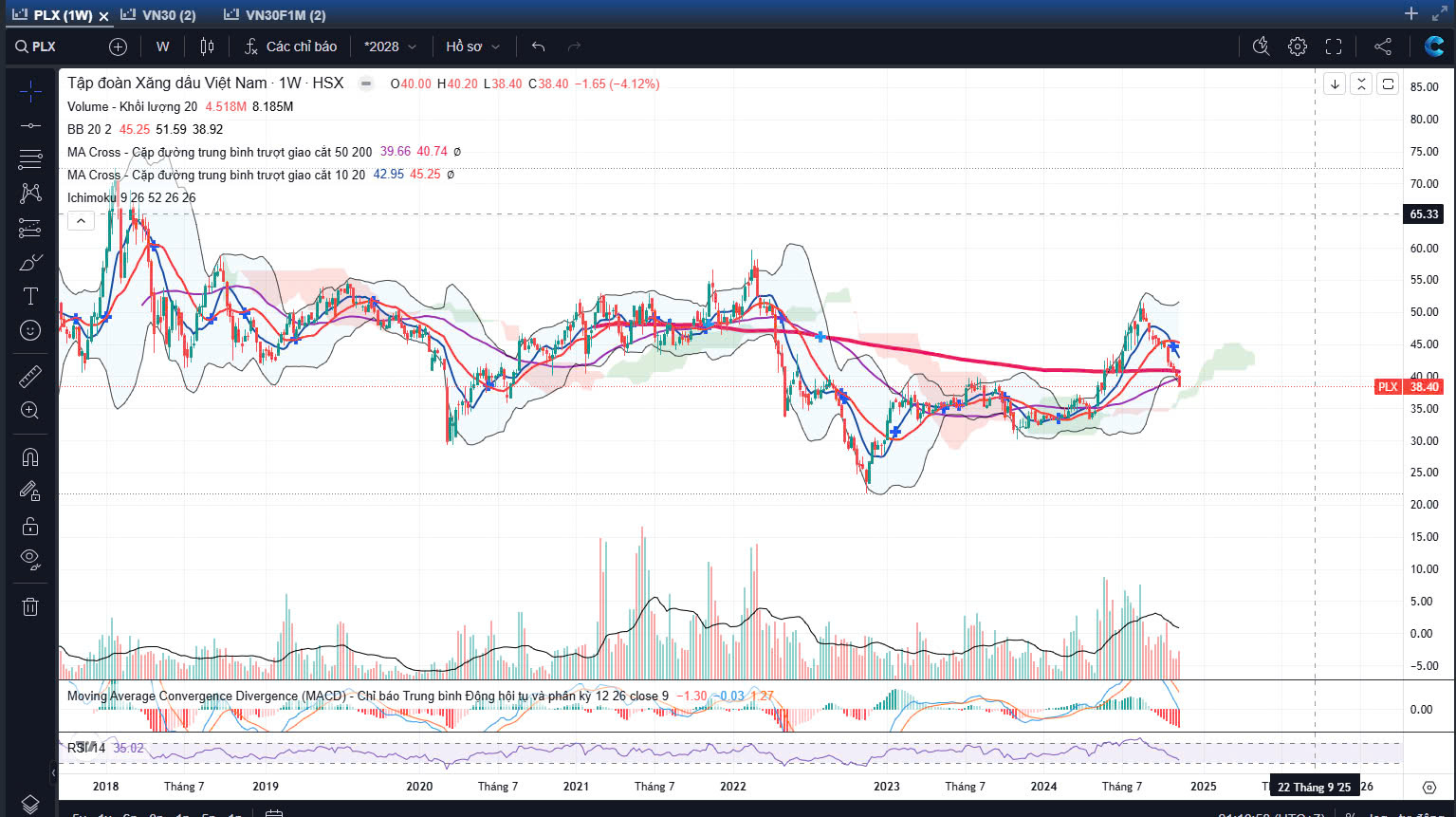Toggle stay in drawing mode pencil-lock
Image resolution: width=1456 pixels, height=817 pixels.
point(30,492)
